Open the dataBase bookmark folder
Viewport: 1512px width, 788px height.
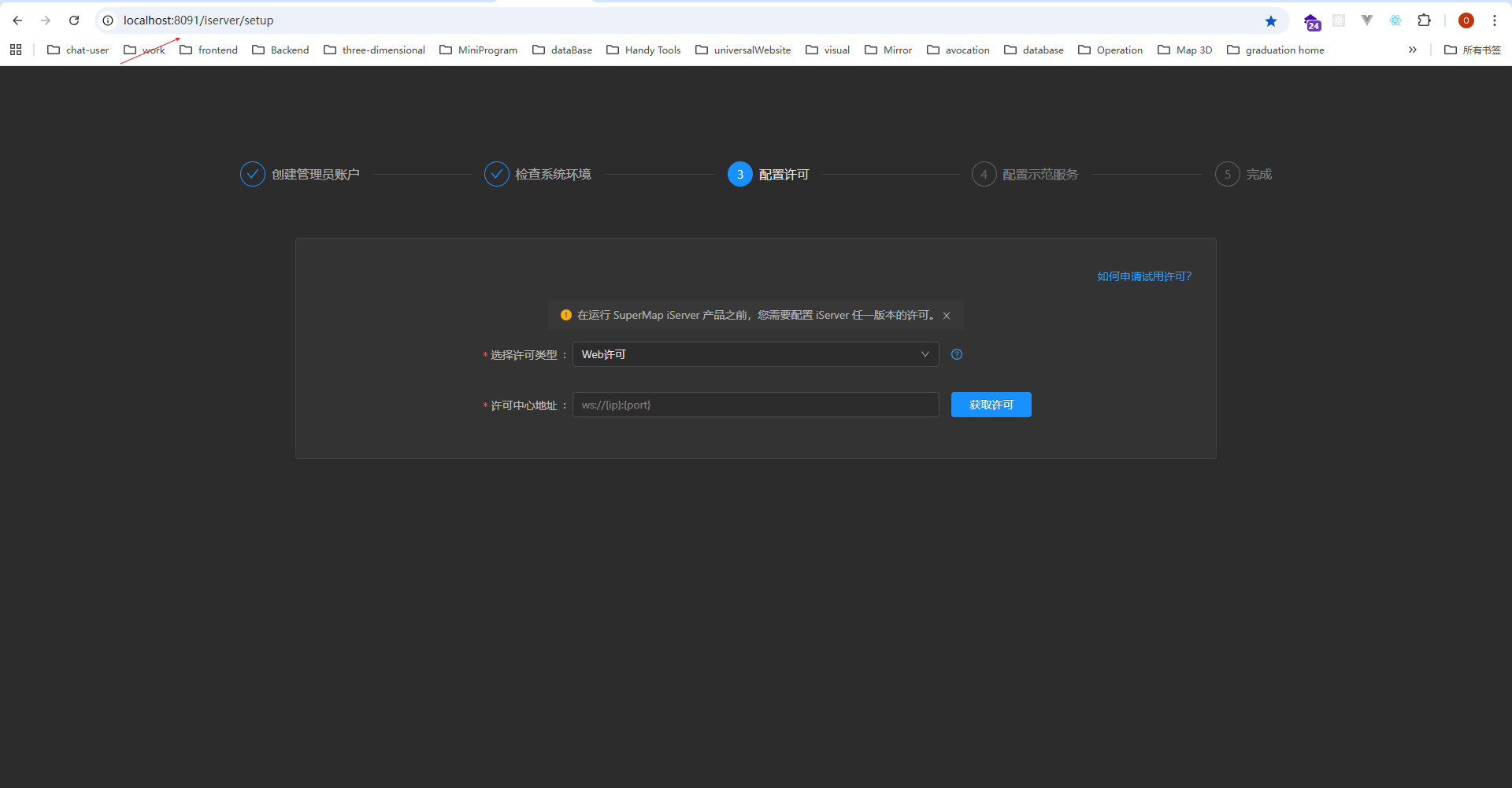tap(562, 50)
